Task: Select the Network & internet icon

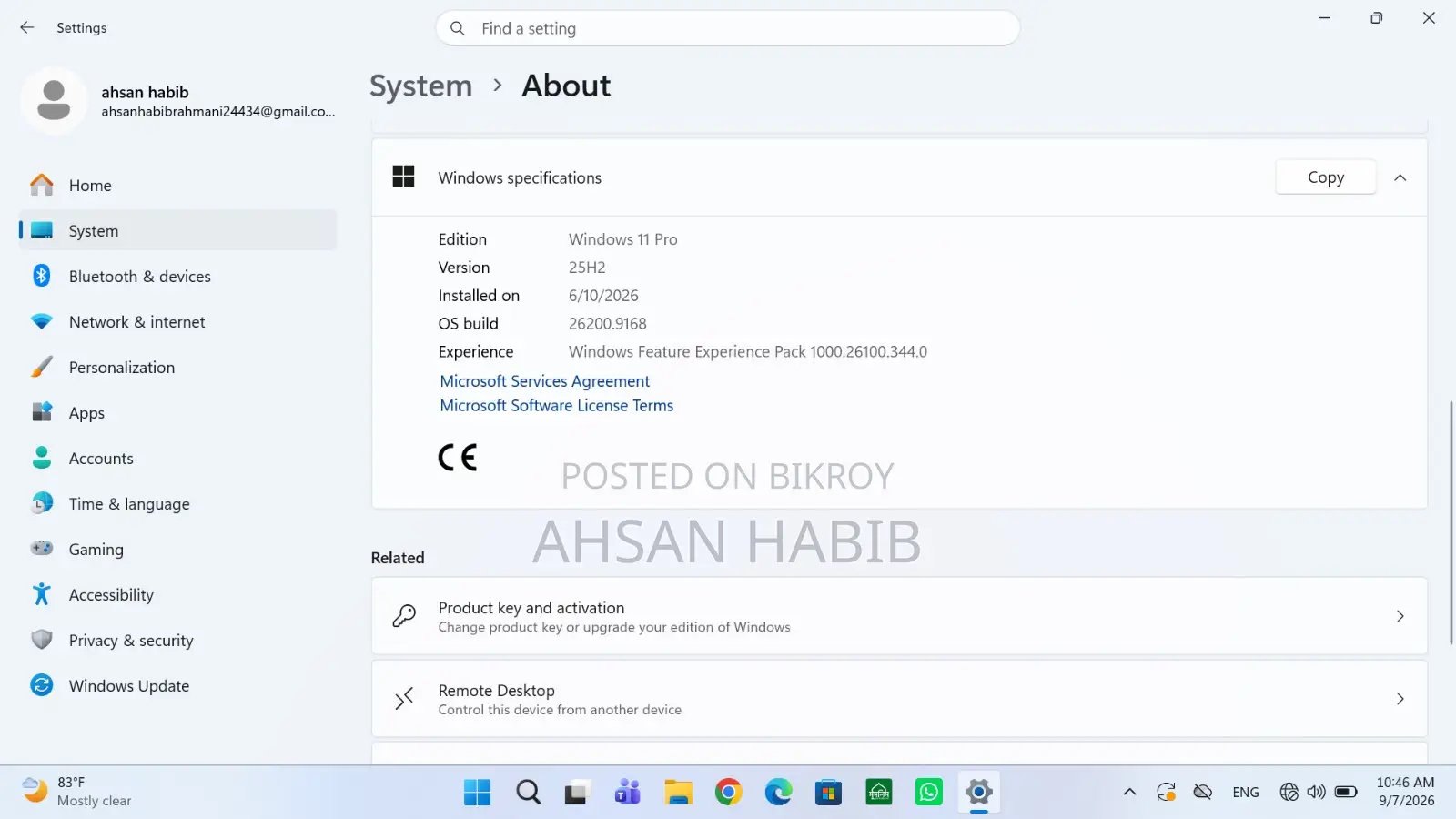Action: [42, 322]
